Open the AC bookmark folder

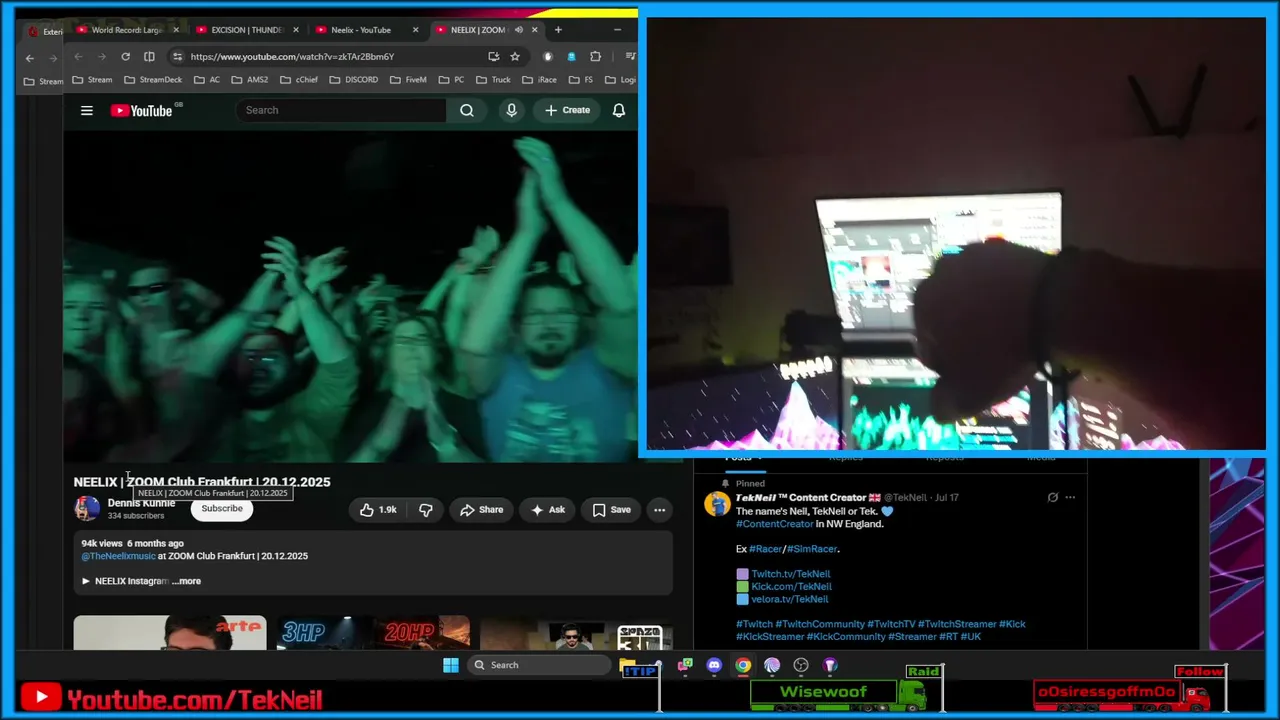207,80
